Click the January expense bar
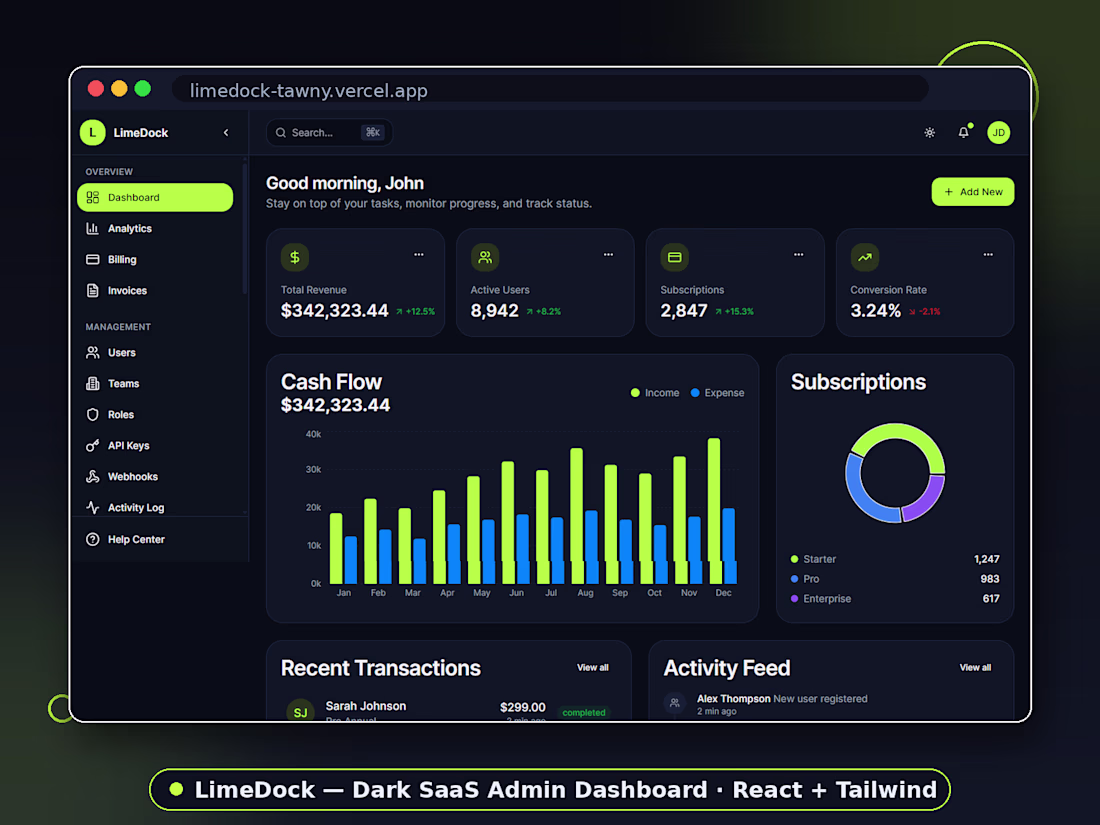Viewport: 1100px width, 825px height. tap(351, 560)
